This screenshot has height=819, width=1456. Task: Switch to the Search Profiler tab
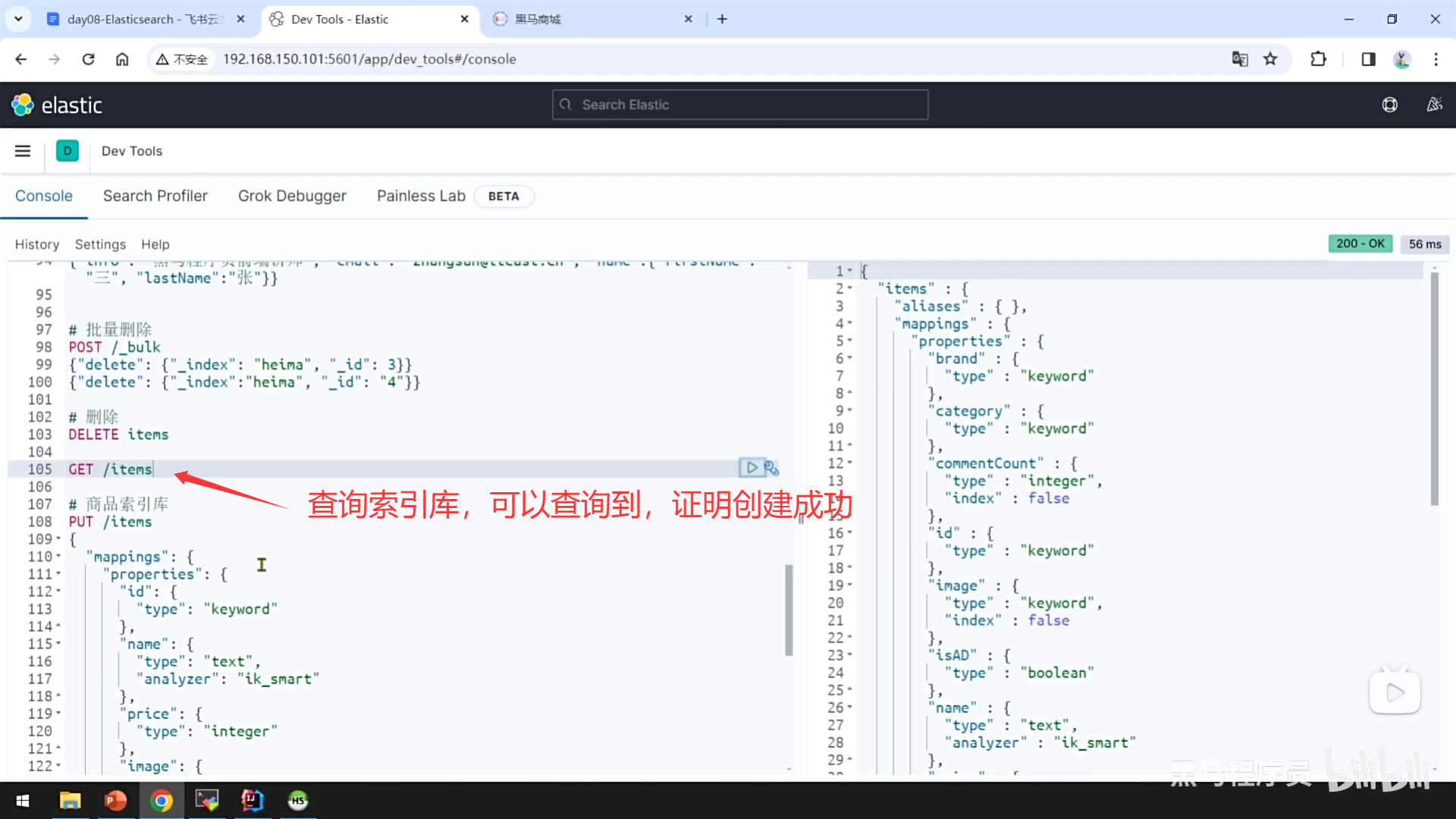(155, 196)
